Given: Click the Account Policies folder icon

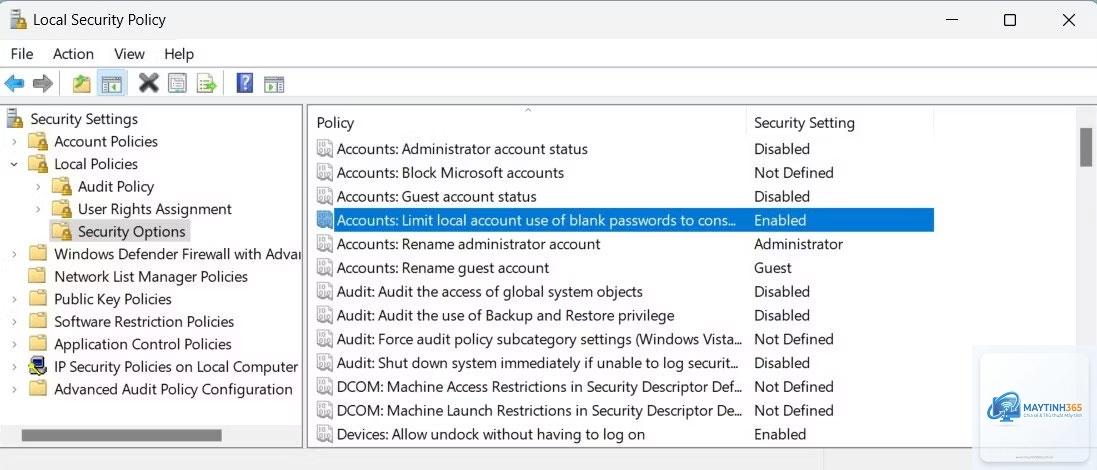Looking at the screenshot, I should 38,141.
